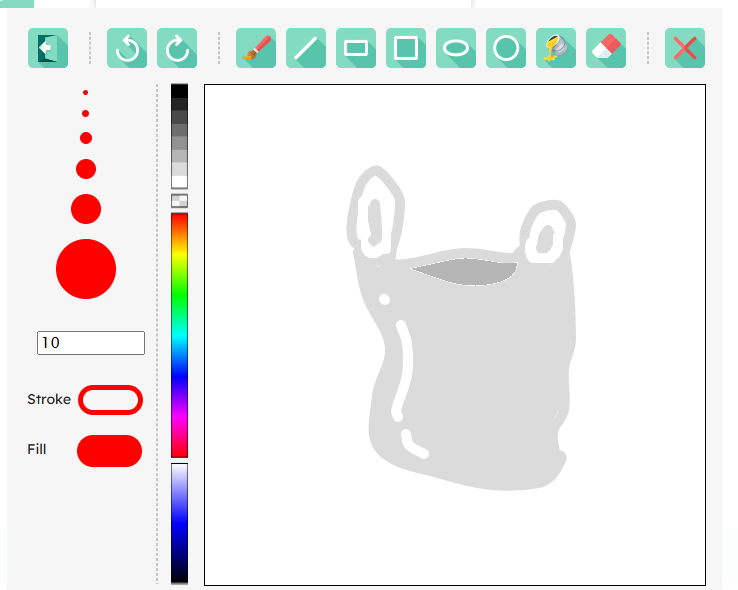Screen dimensions: 738x590
Task: Choose the fourth brush size dot
Action: (86, 169)
